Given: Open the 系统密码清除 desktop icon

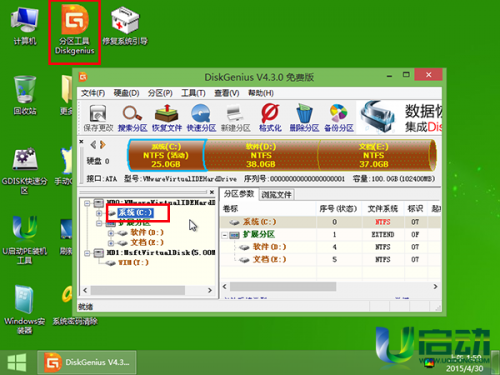Looking at the screenshot, I should (x=75, y=305).
